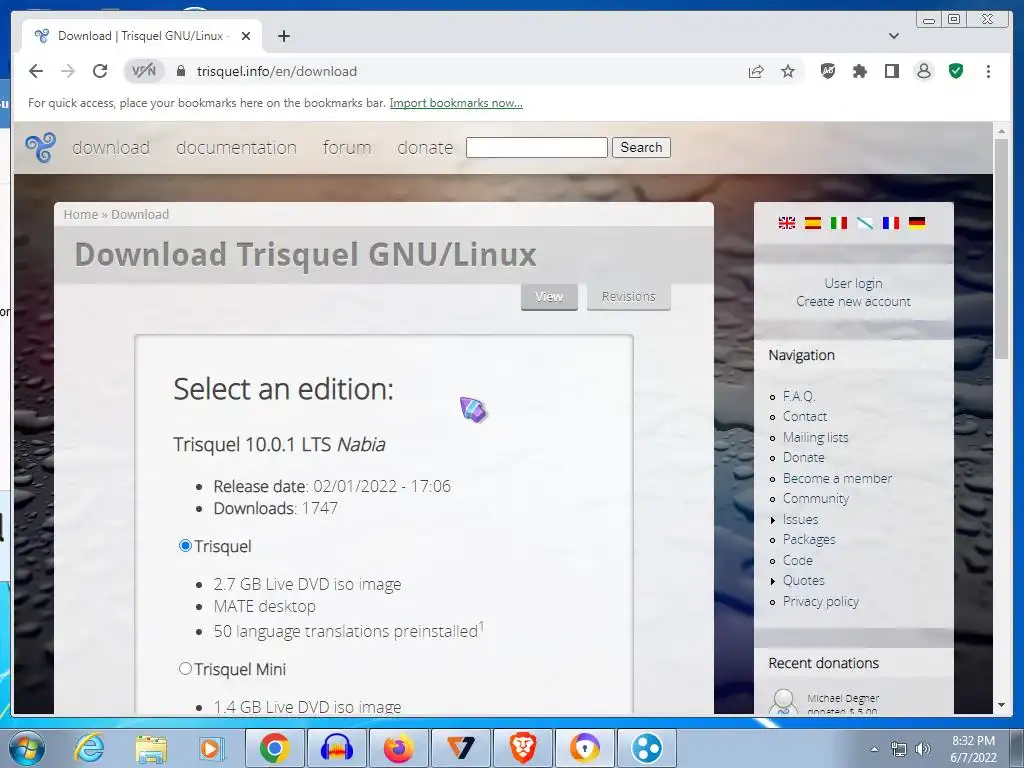Click the Michael Degner donor name
Screen dimensions: 1024x768
843,698
